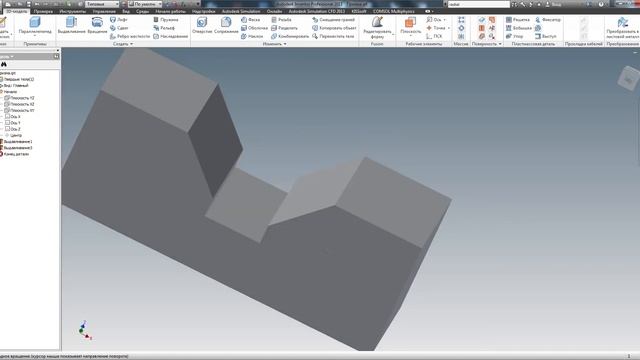
Task: Start the Сопряжение fillet tool
Action: (x=226, y=25)
